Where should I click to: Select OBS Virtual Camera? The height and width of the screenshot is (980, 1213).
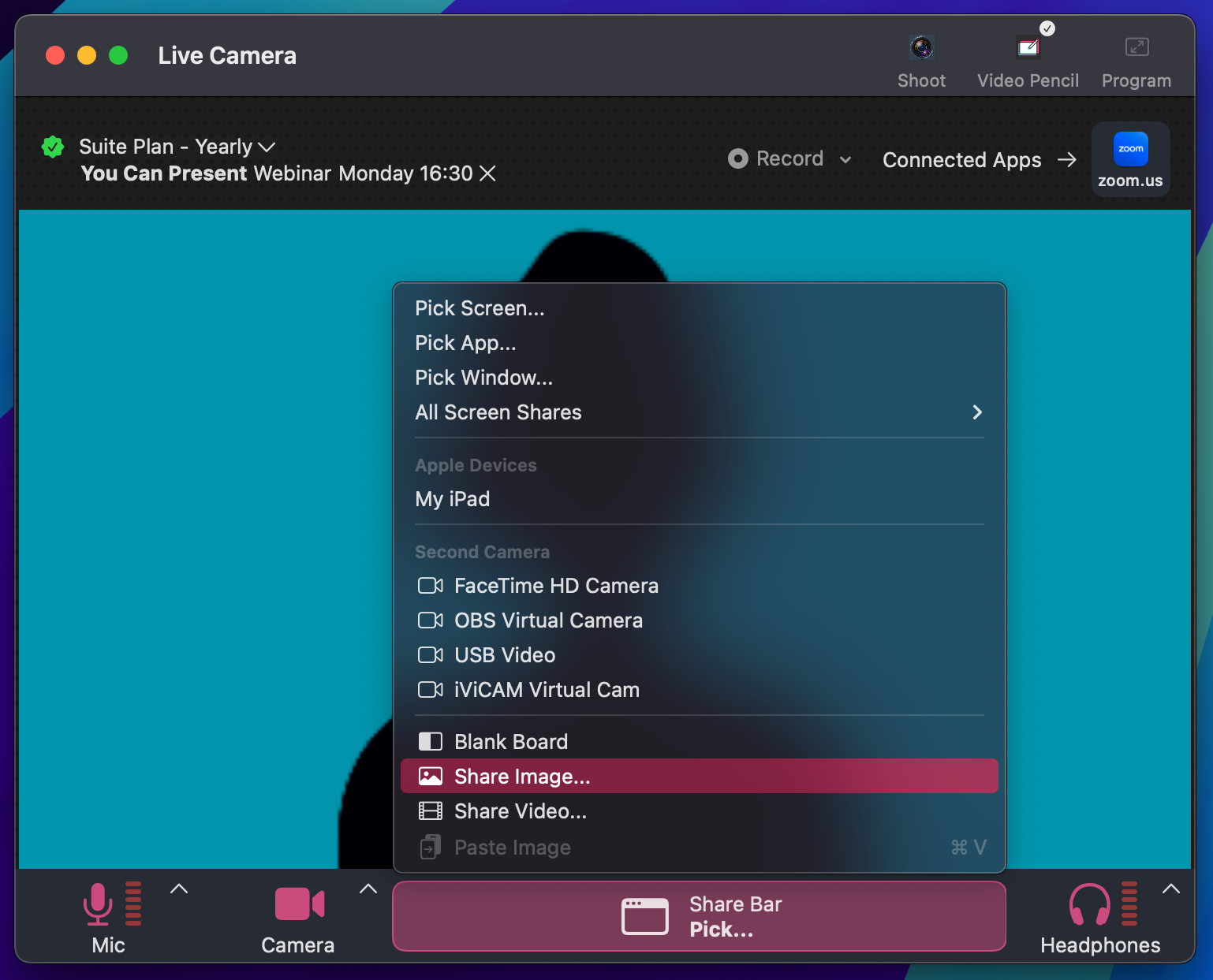tap(700, 620)
